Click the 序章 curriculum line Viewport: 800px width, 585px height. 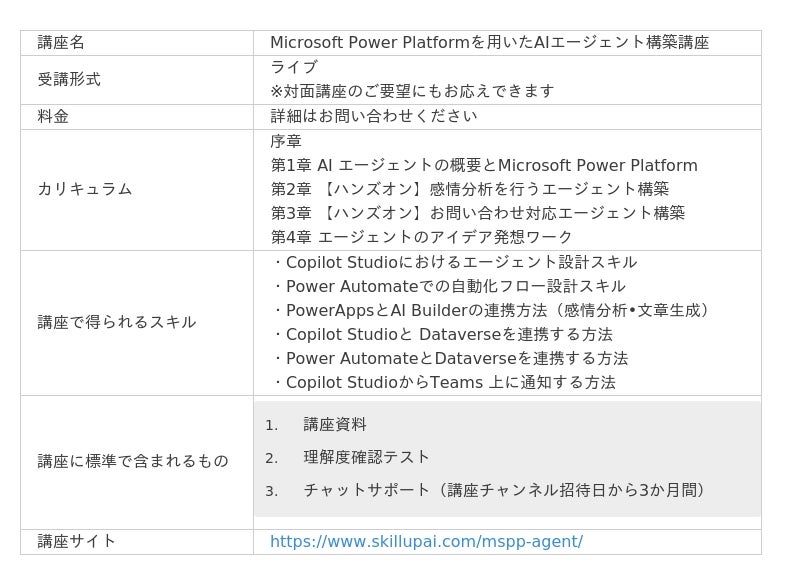point(286,141)
